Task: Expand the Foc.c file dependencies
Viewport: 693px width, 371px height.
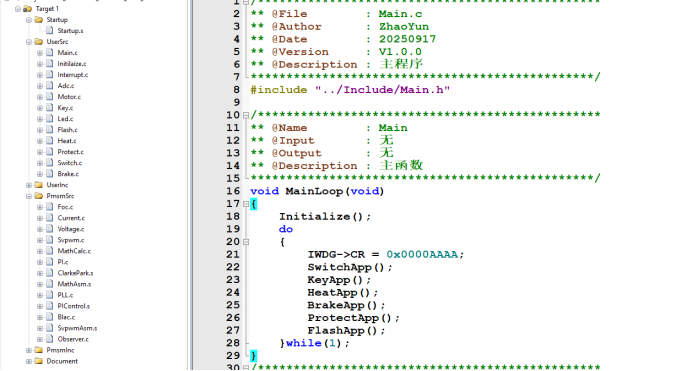Action: (40, 207)
